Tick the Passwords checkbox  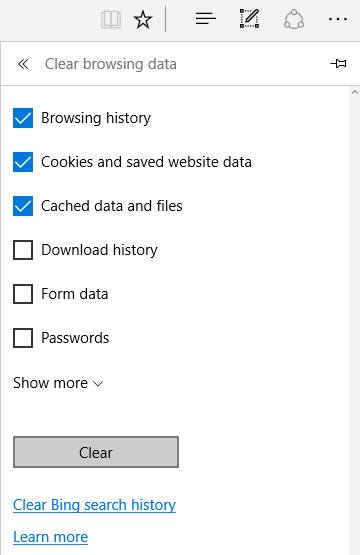[23, 338]
